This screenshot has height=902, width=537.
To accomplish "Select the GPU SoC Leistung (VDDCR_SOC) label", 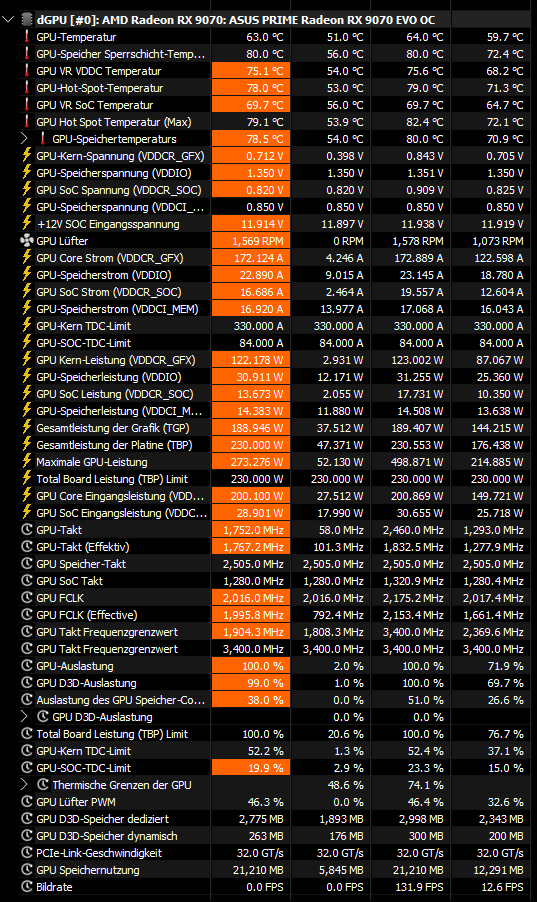I will 115,394.
